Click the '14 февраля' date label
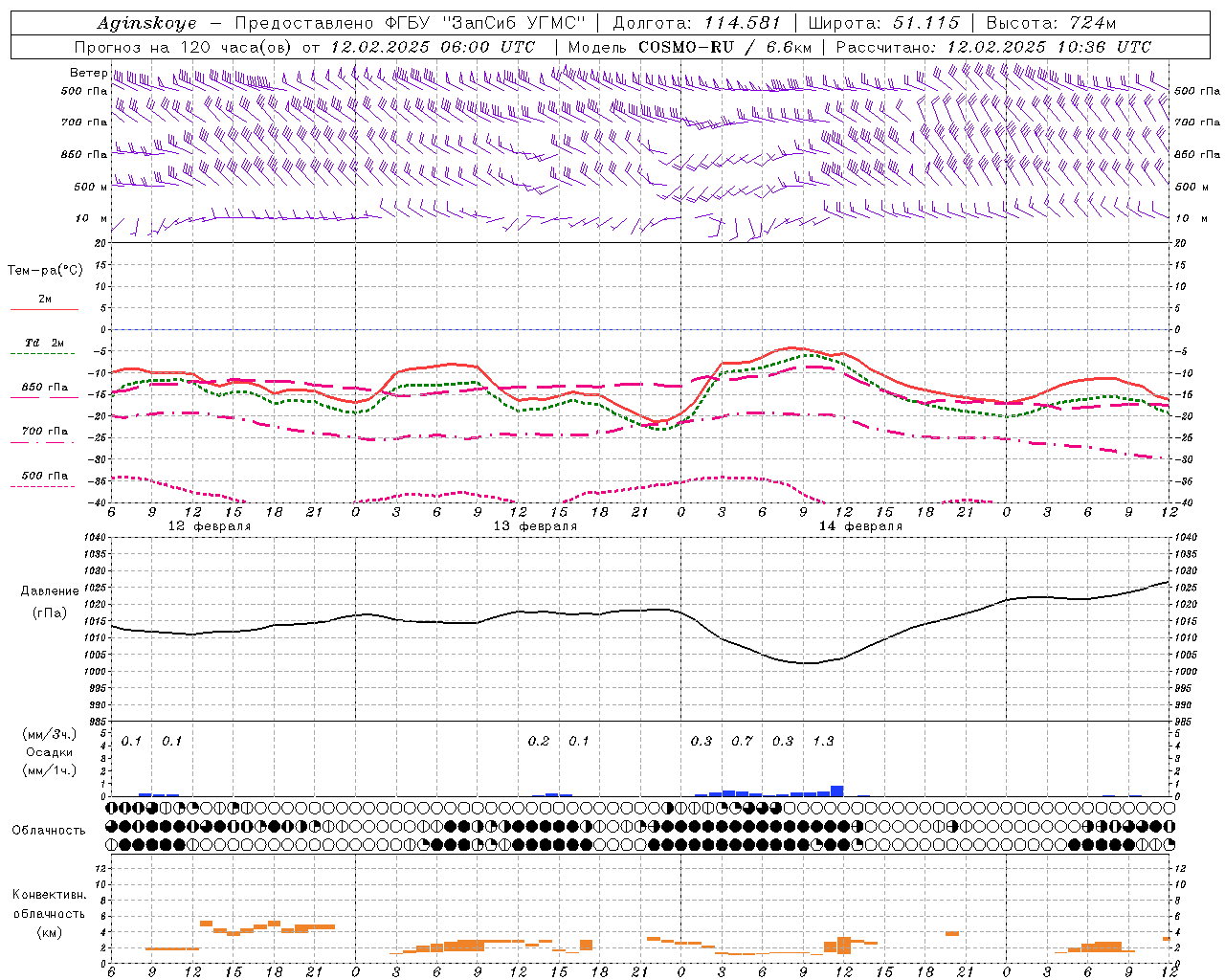1225x980 pixels. pos(860,526)
